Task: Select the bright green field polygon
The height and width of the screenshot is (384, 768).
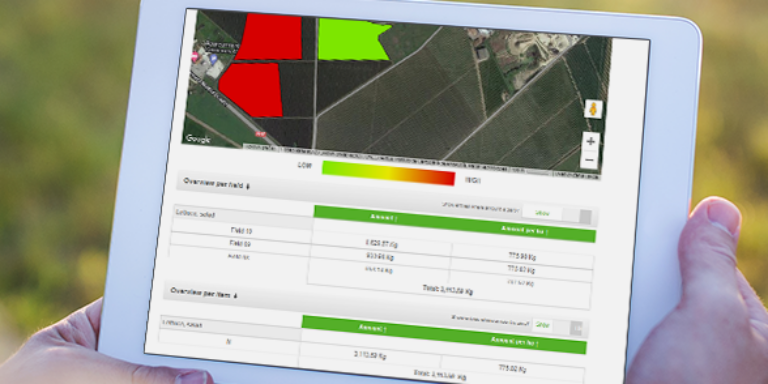Action: 352,39
